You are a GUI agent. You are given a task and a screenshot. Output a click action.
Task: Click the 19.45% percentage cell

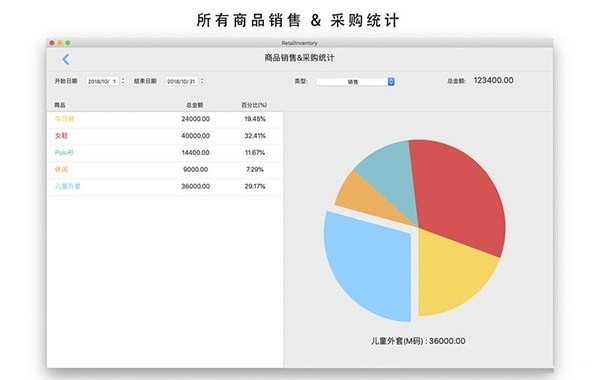(255, 119)
